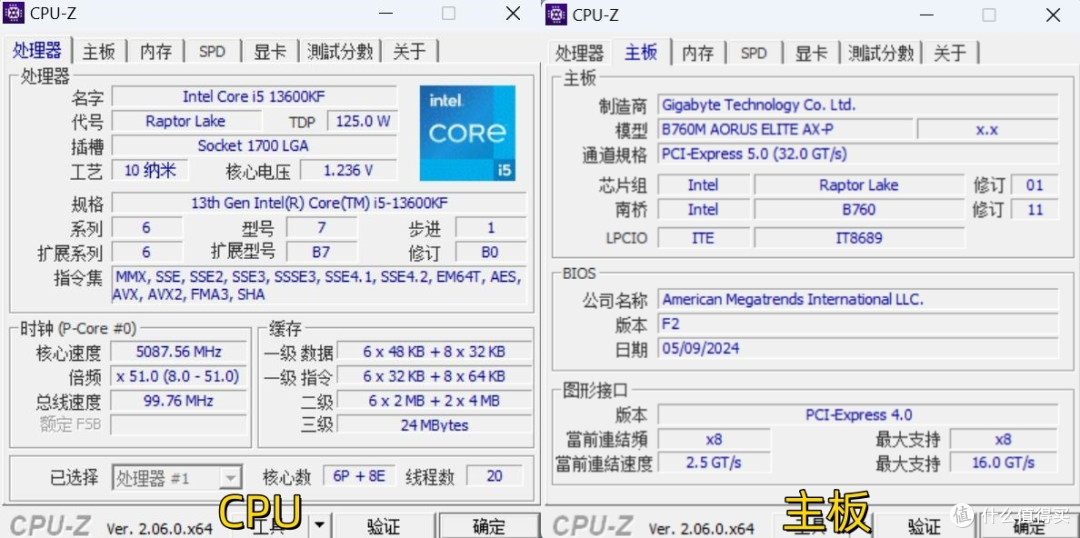Open the 处理器 #1 selection dropdown
The image size is (1080, 538).
(x=177, y=477)
